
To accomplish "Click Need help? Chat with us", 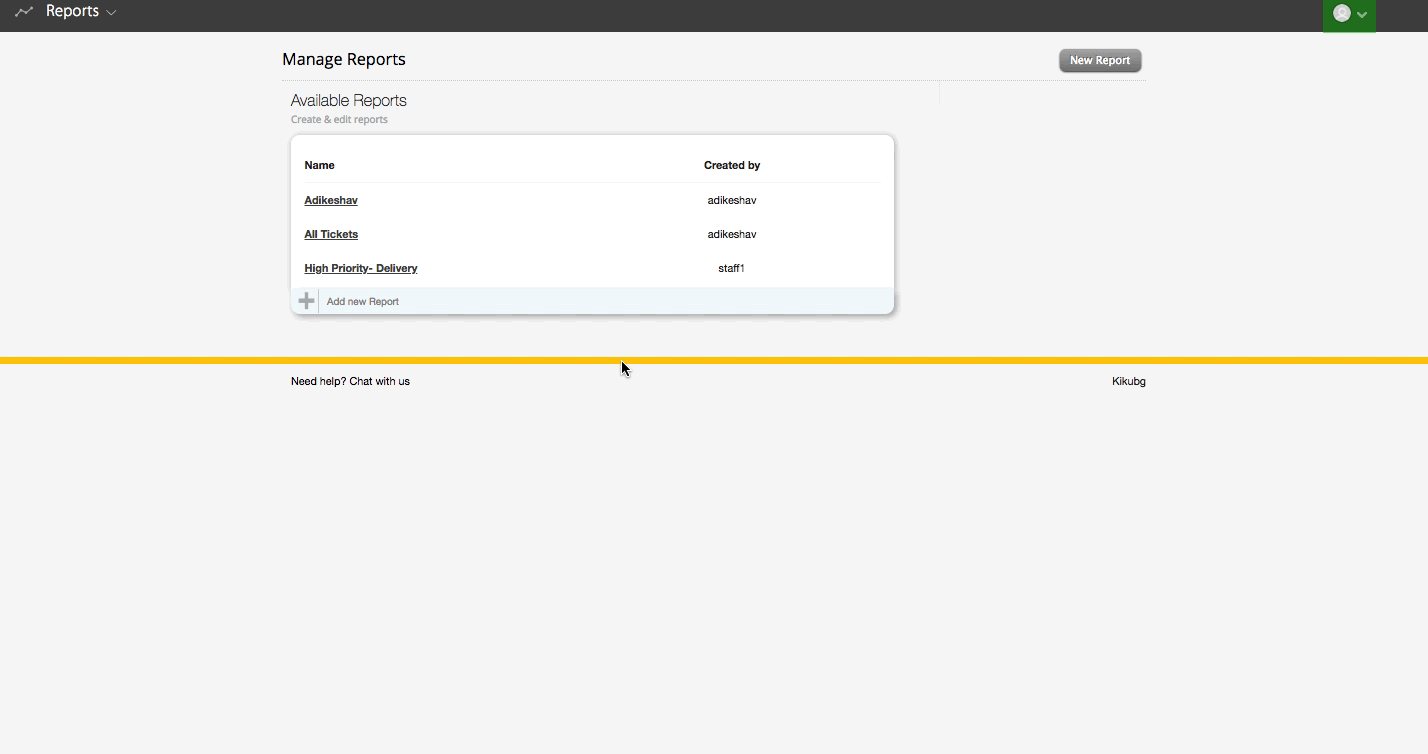I will pos(351,381).
